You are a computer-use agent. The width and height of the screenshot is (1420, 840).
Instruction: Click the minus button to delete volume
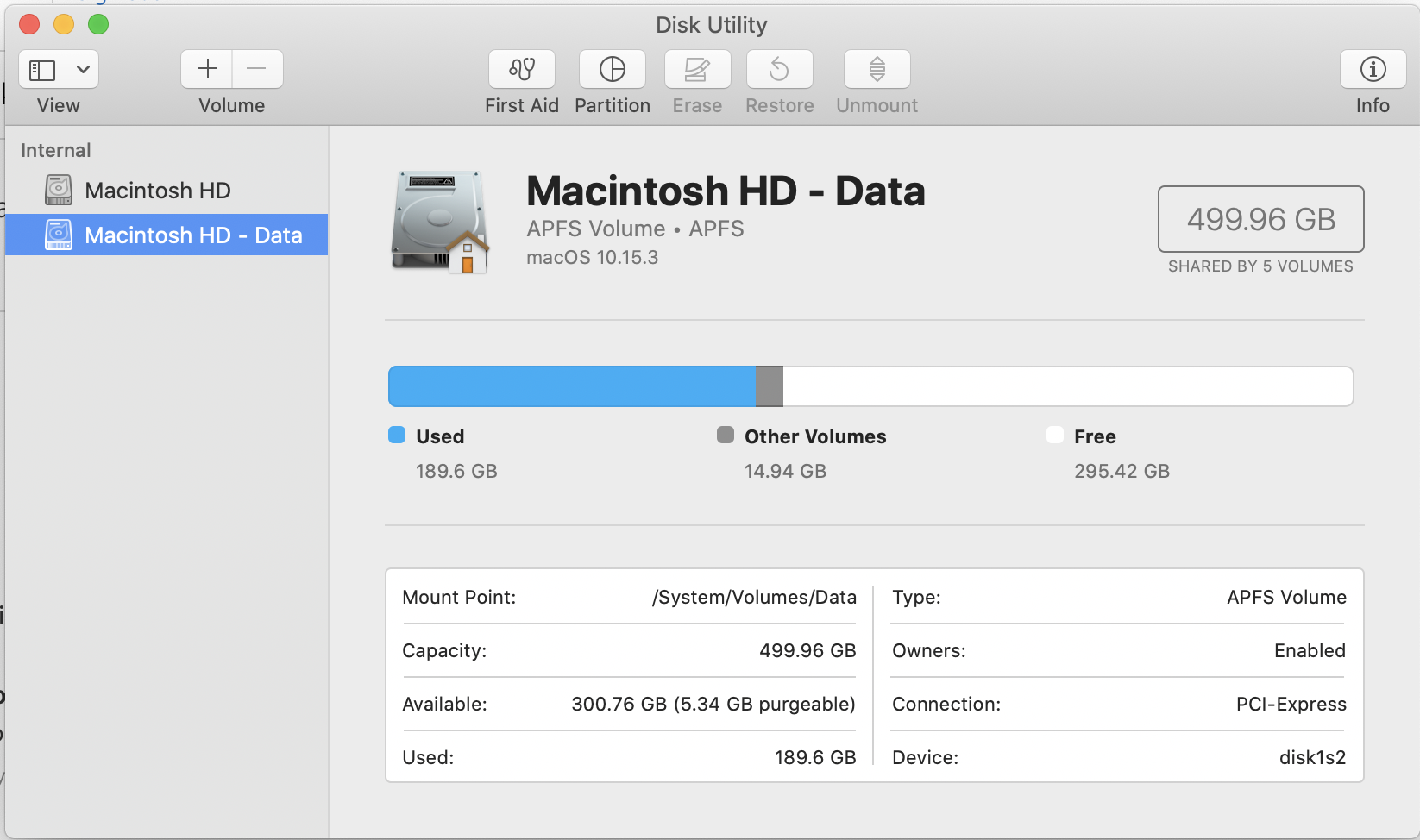tap(257, 69)
